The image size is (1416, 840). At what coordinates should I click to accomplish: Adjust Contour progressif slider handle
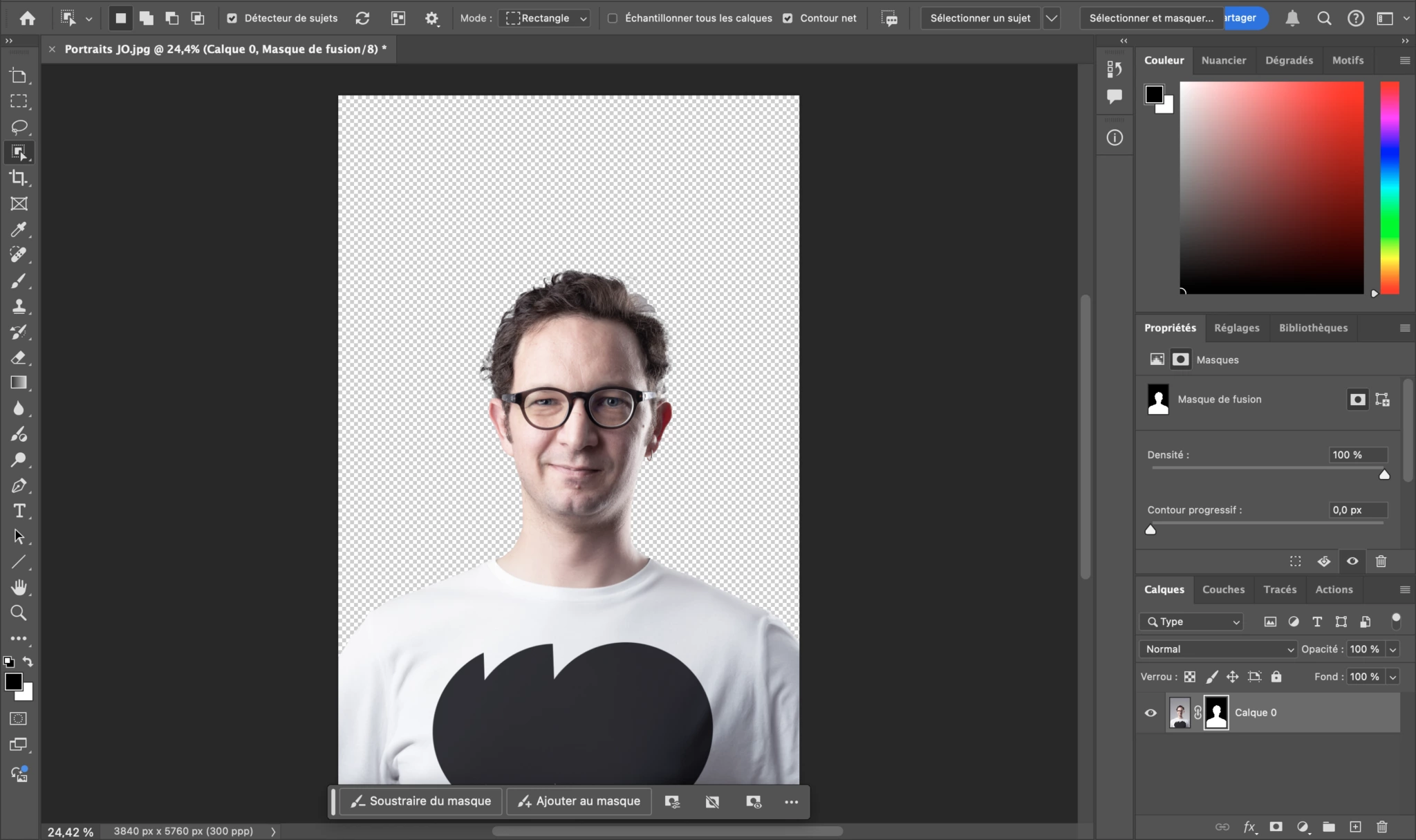[x=1150, y=530]
